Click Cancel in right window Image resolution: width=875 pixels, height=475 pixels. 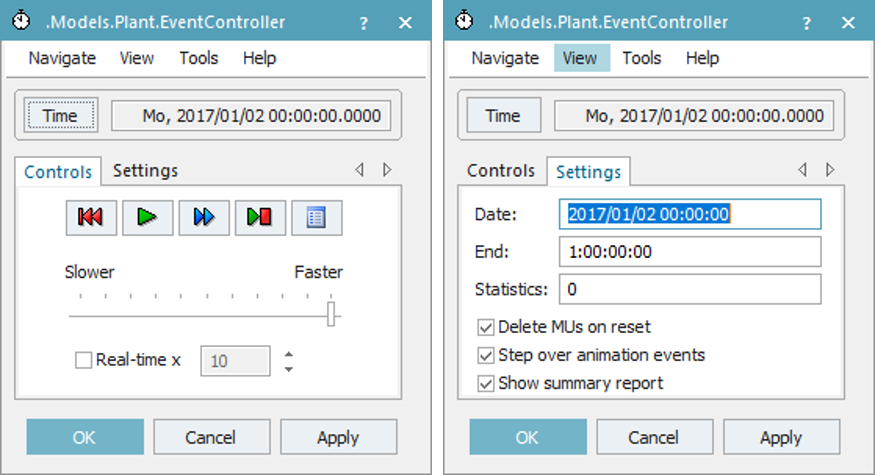(x=655, y=437)
